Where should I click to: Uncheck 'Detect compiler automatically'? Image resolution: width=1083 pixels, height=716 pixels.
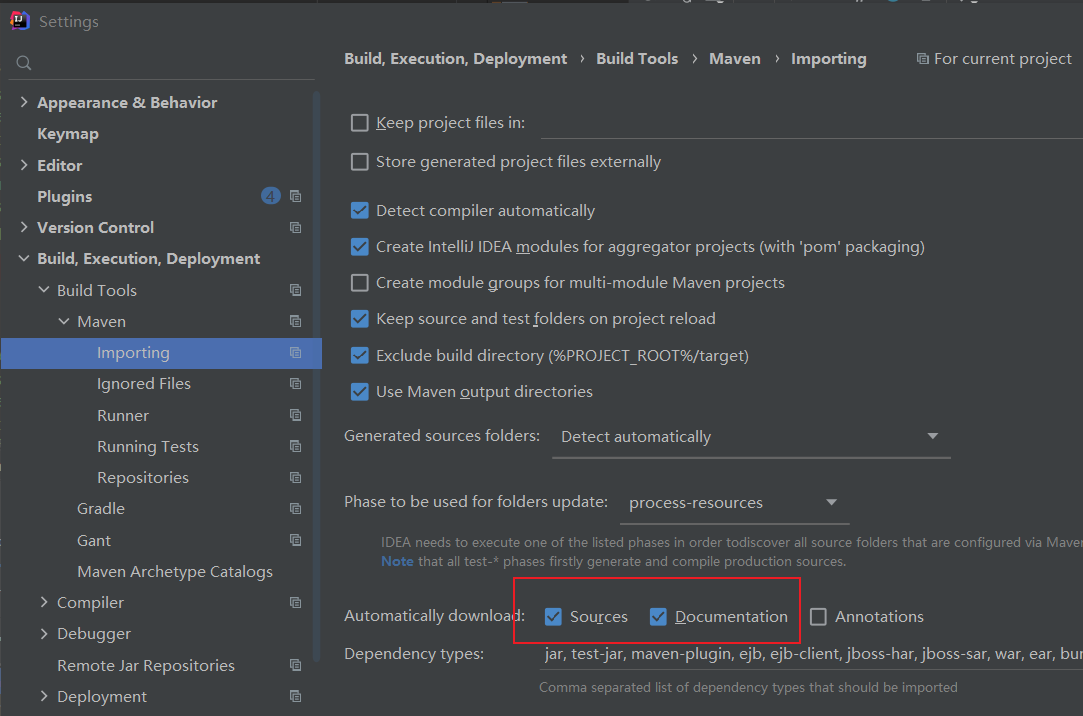360,211
